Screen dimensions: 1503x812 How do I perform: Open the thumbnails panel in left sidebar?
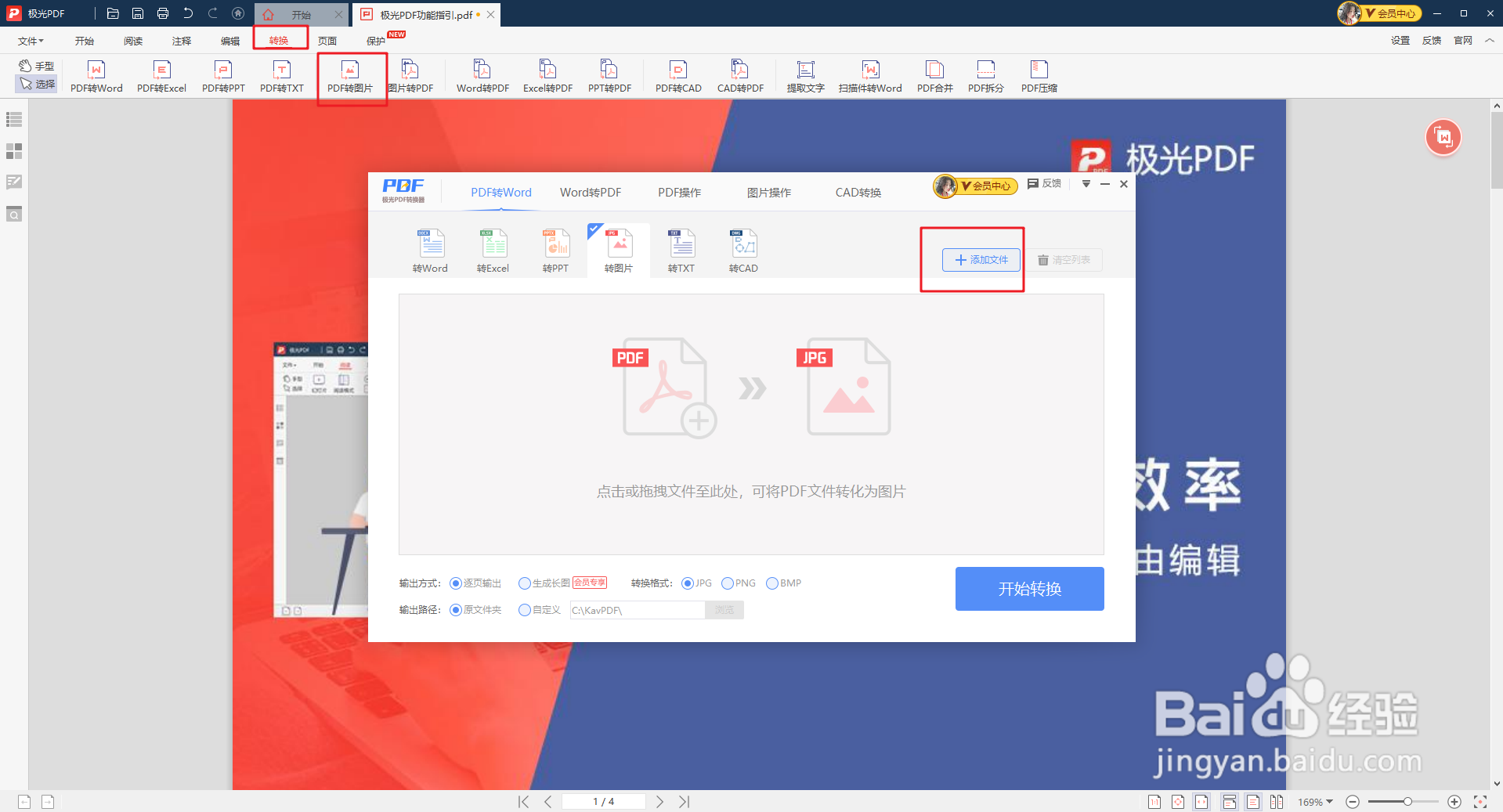point(14,150)
